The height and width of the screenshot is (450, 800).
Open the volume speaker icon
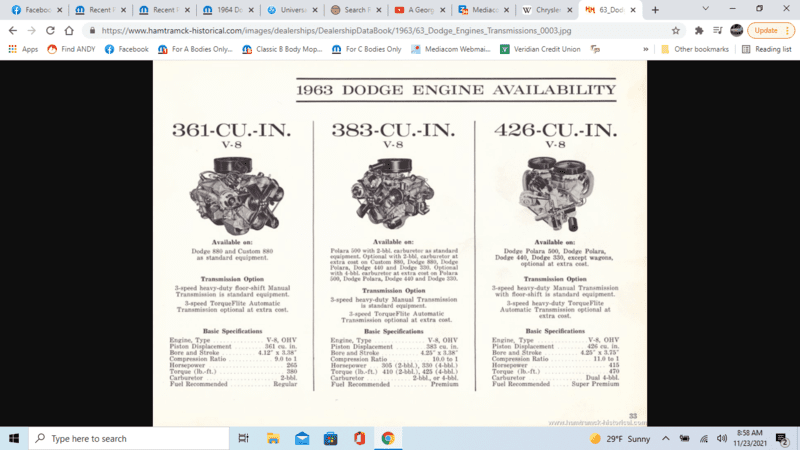(721, 439)
